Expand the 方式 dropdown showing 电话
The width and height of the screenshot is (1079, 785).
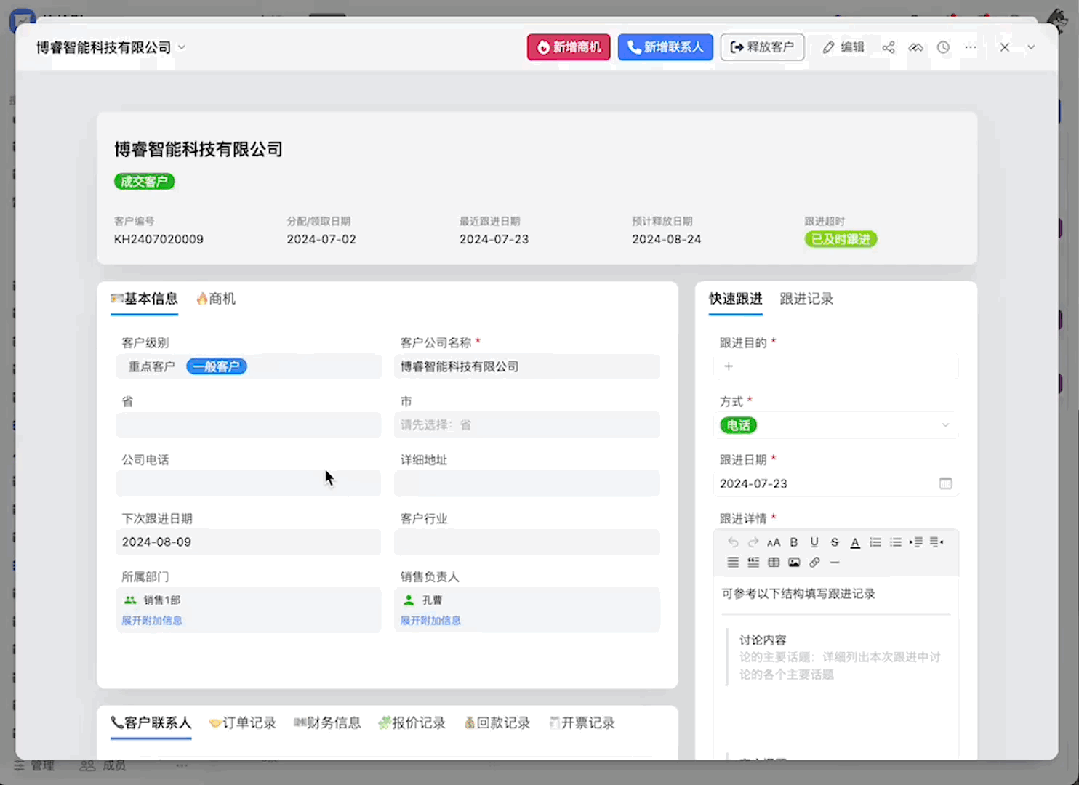[945, 425]
